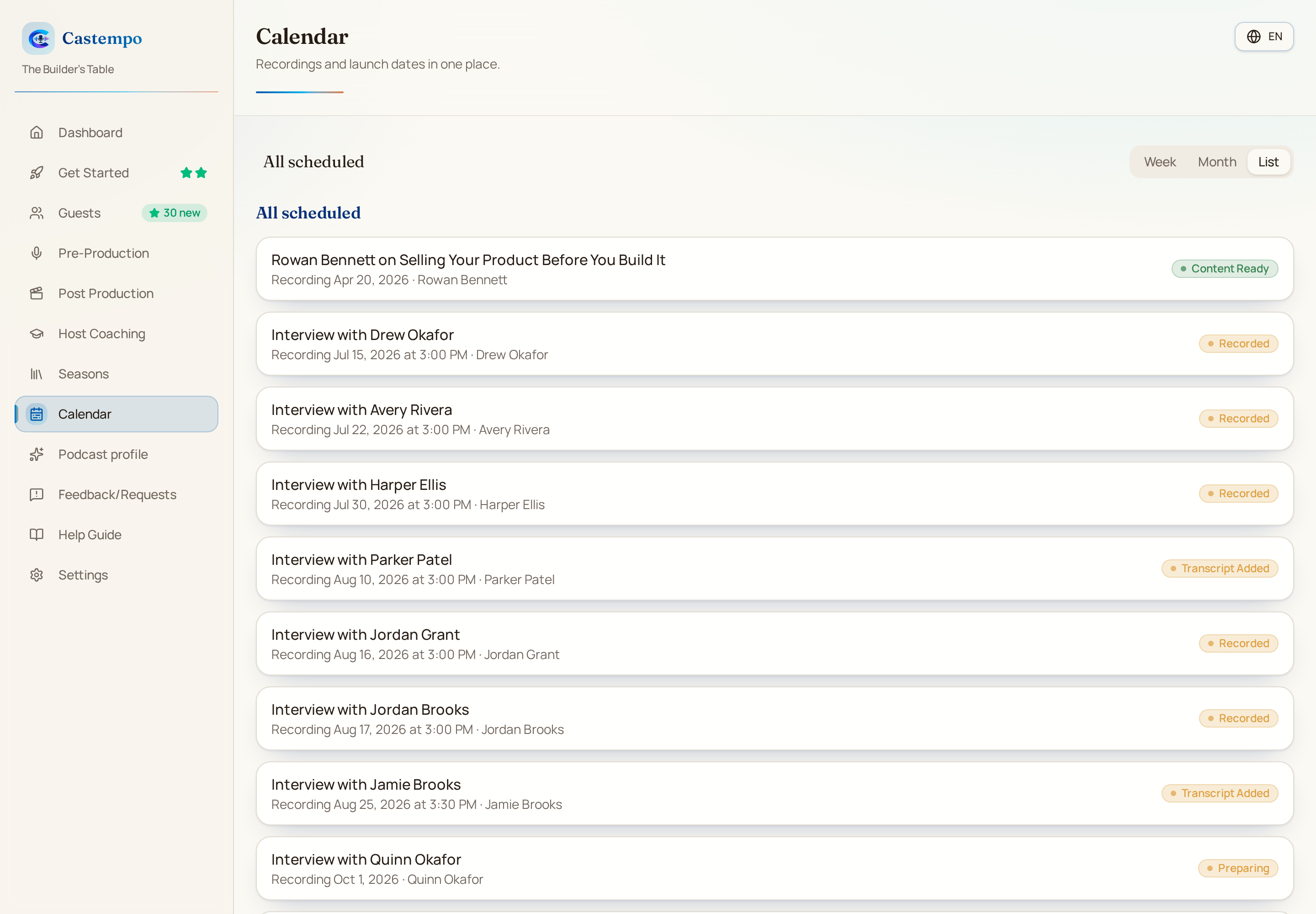Open the EN language selector
1316x914 pixels.
pyautogui.click(x=1263, y=37)
